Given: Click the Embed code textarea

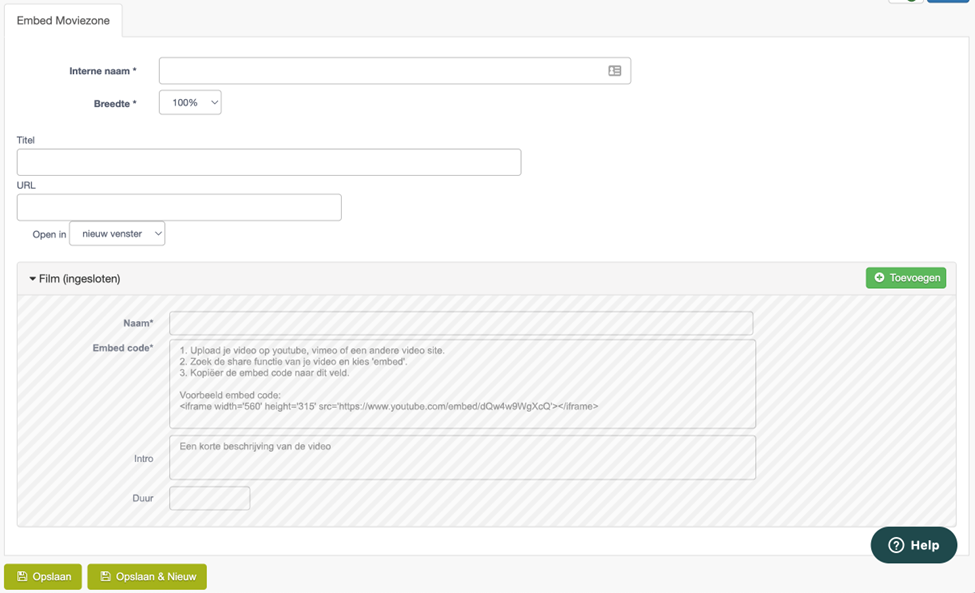Looking at the screenshot, I should point(463,384).
